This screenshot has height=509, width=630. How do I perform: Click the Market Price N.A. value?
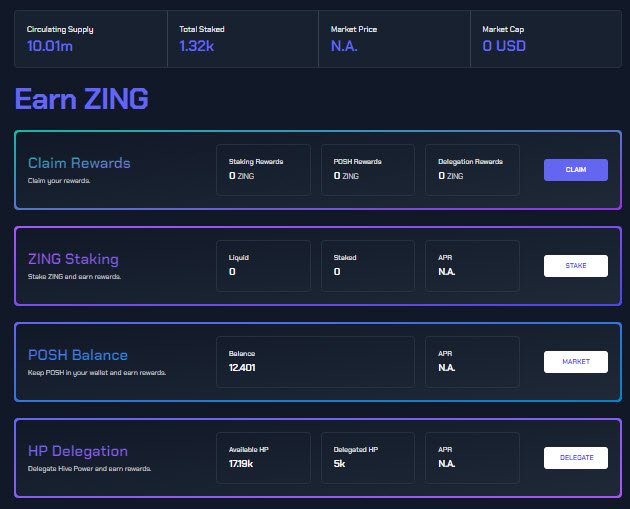[x=344, y=46]
